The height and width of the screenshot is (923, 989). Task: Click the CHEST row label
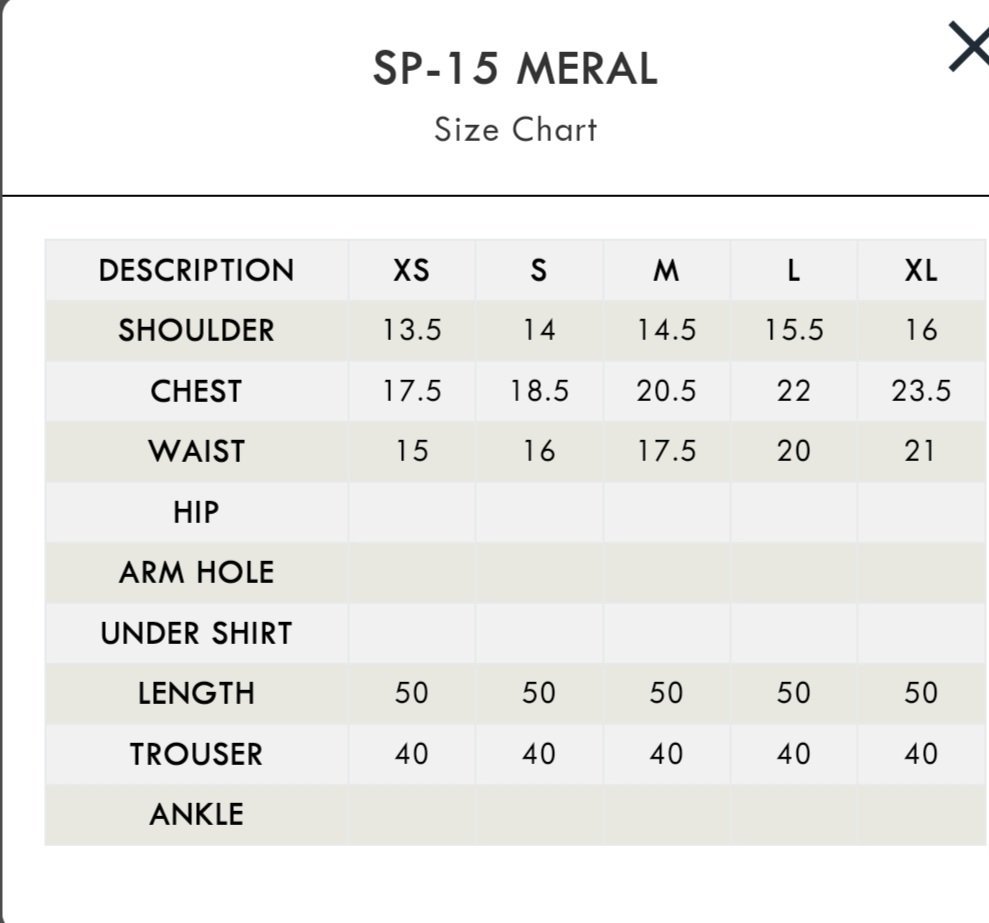point(196,391)
